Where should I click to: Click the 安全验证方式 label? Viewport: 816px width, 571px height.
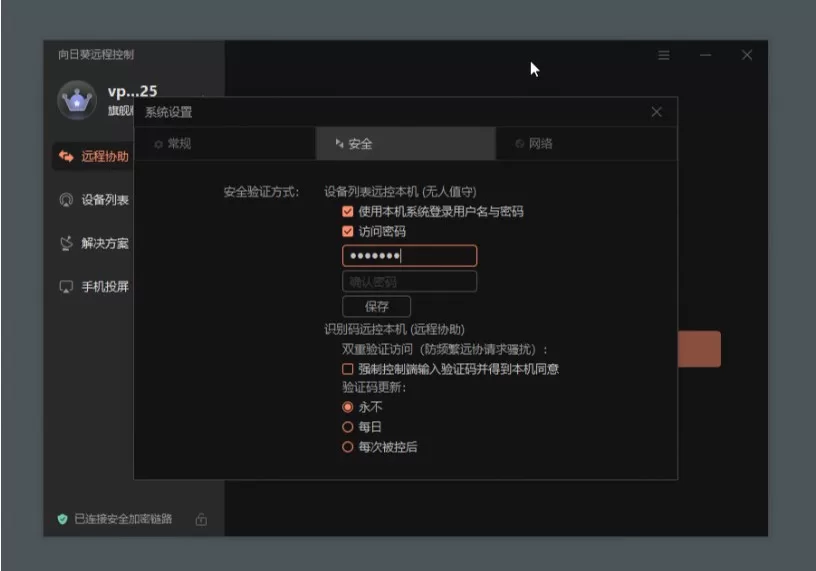point(261,192)
